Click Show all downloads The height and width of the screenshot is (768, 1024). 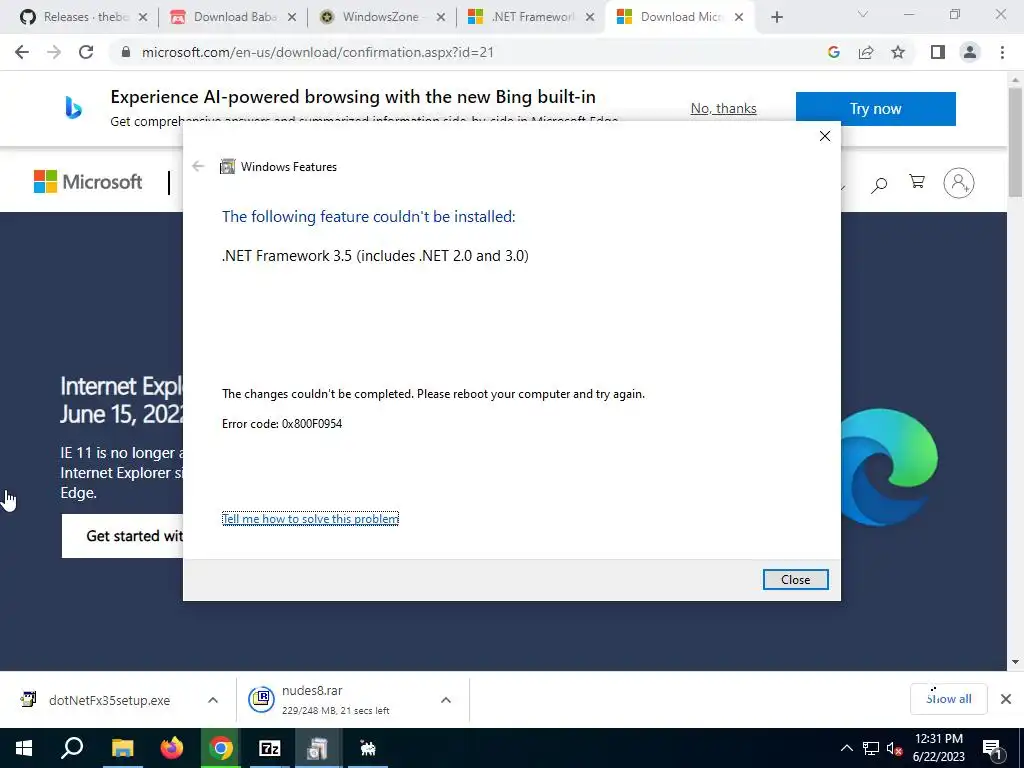[948, 699]
